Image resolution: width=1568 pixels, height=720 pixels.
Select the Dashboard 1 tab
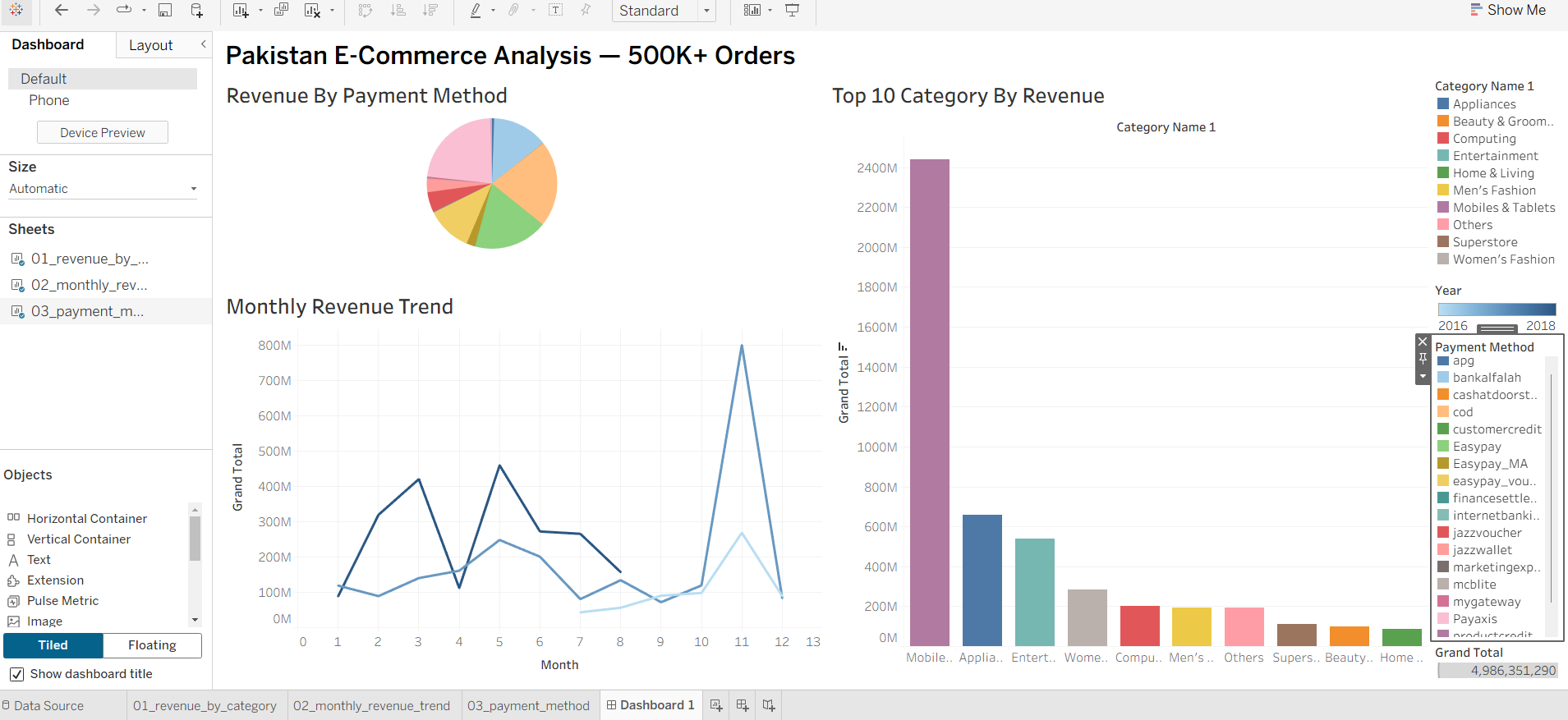tap(651, 705)
